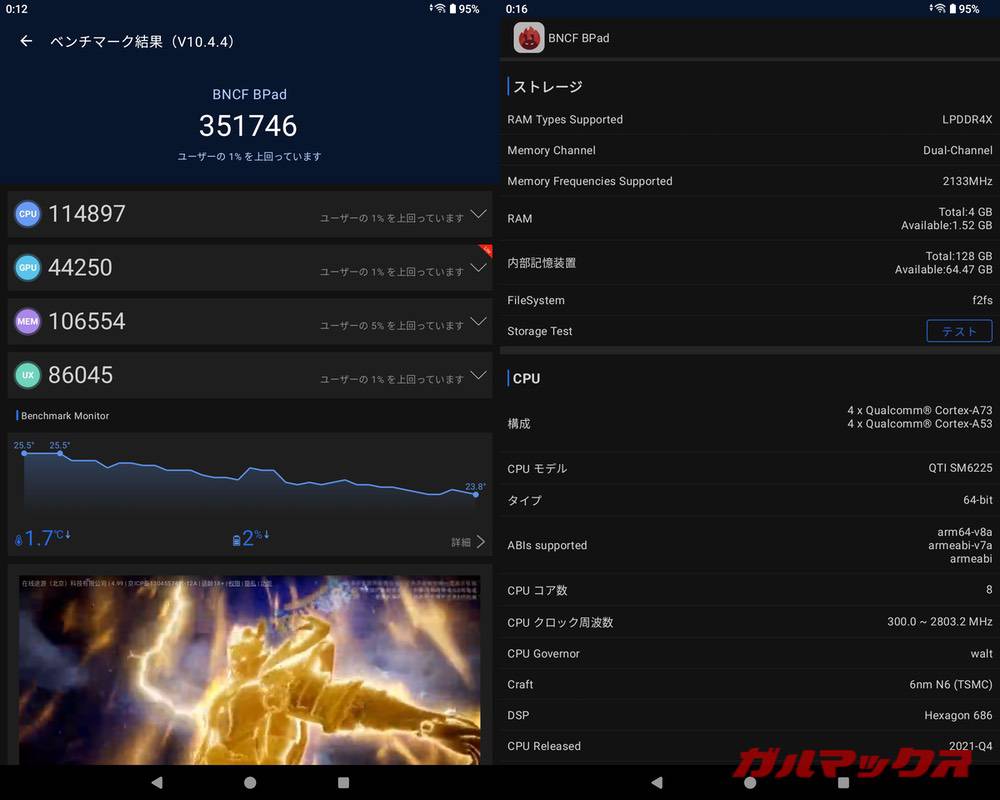Expand the GPU score details

pos(479,267)
